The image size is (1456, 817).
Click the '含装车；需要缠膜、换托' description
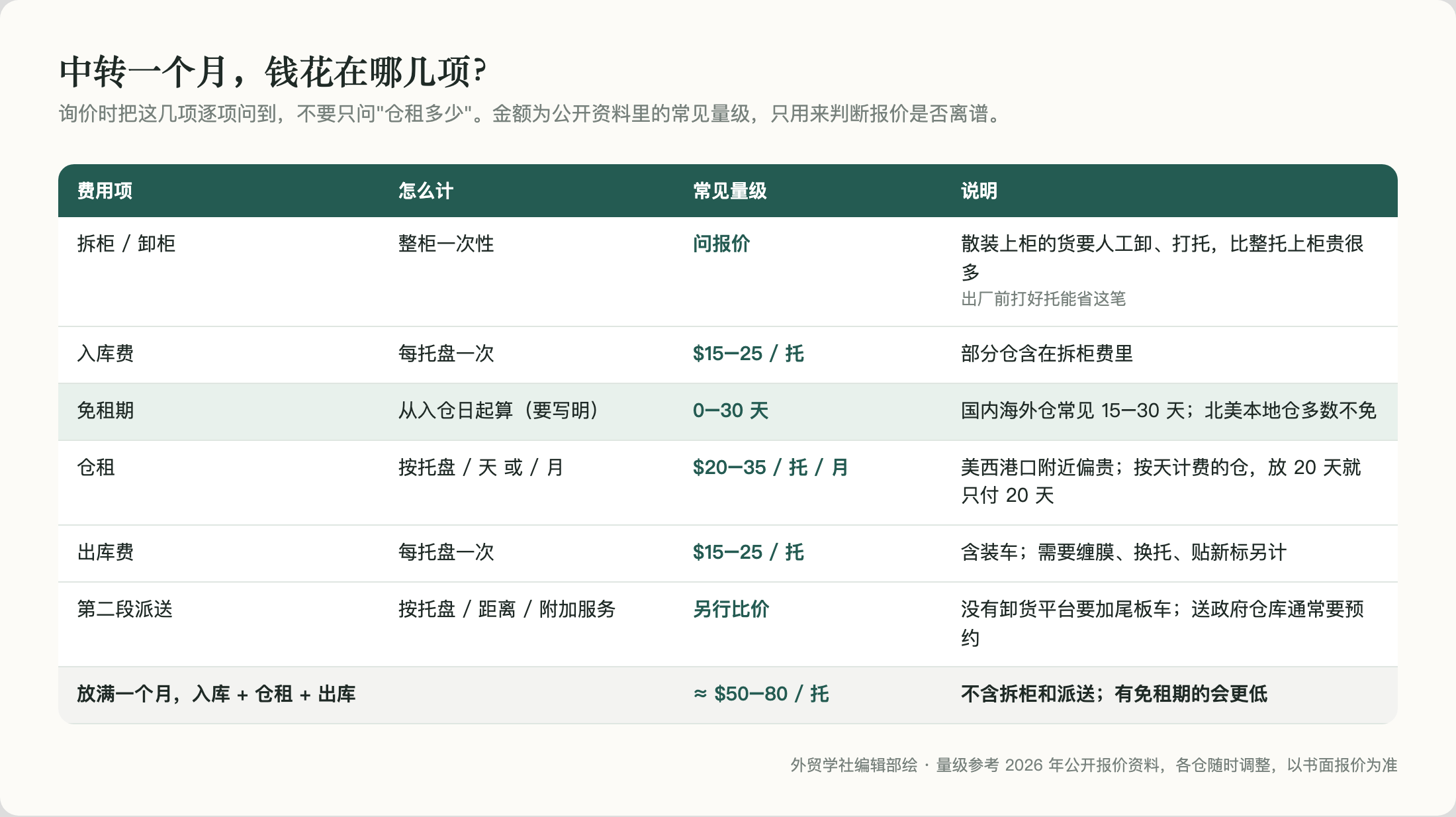pos(1124,552)
